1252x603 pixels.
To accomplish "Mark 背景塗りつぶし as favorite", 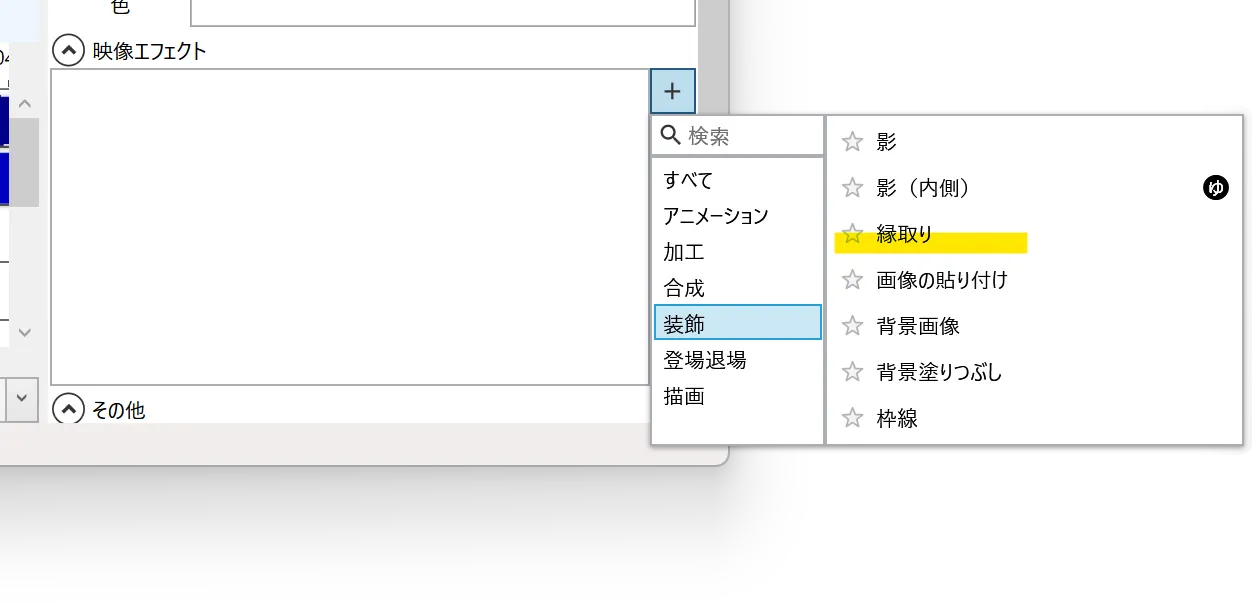I will (852, 372).
